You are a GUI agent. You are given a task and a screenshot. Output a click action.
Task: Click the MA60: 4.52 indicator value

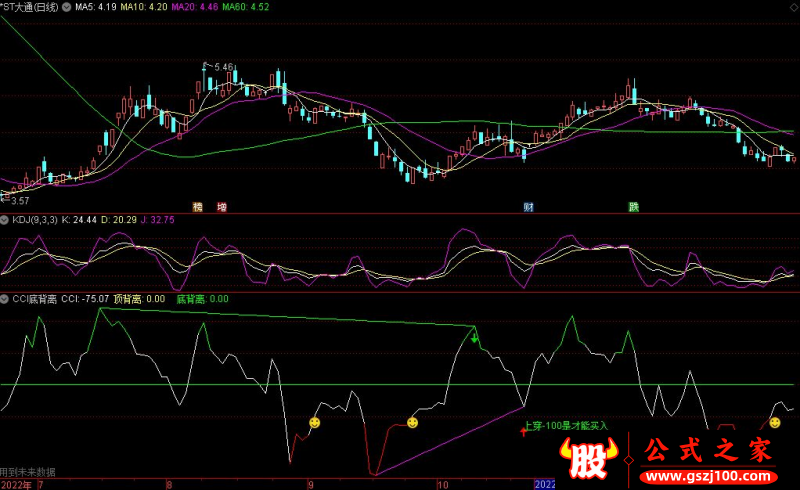[x=246, y=7]
